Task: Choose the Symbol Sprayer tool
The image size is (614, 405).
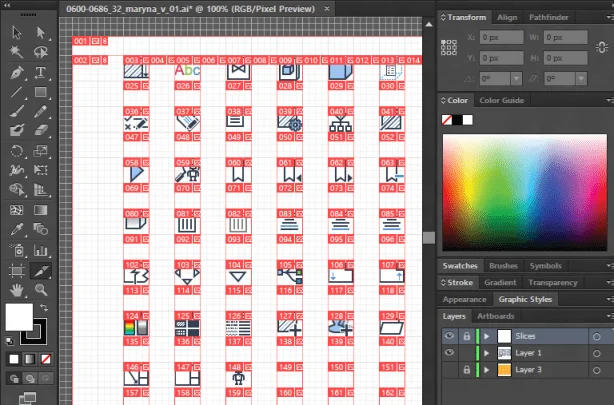Action: (x=16, y=250)
